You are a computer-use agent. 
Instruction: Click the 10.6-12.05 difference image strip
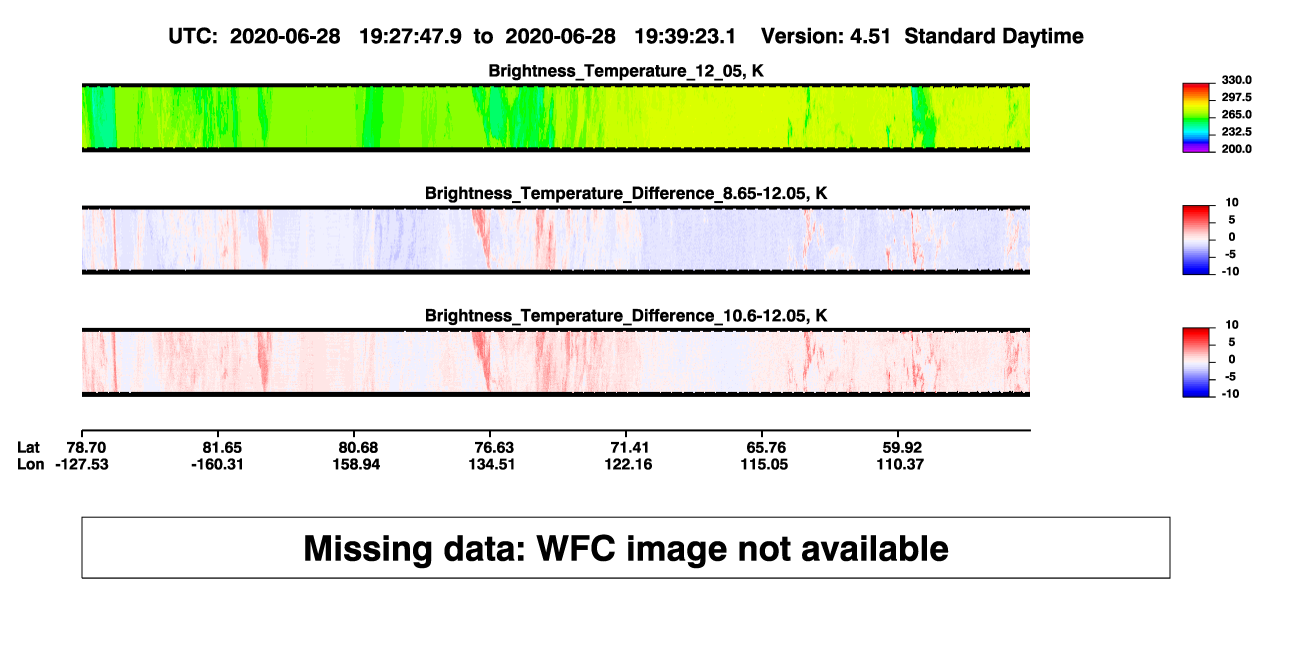pyautogui.click(x=556, y=362)
